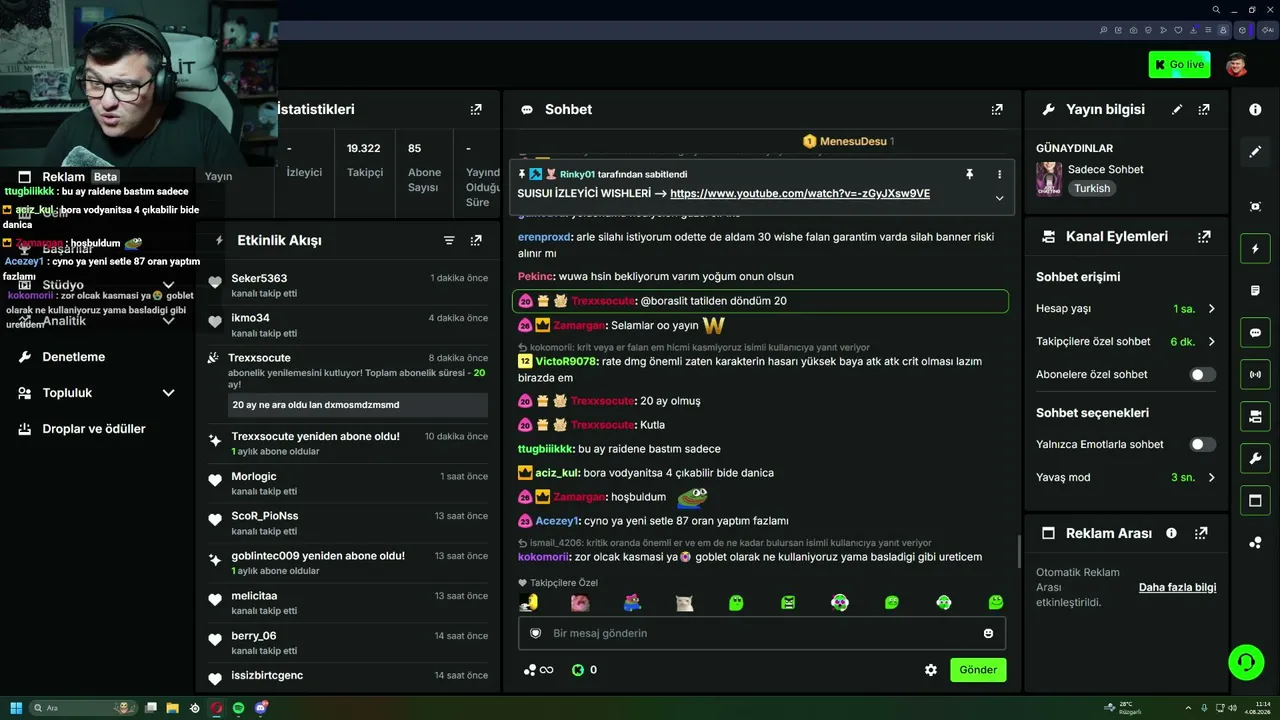
Task: Click the Sadece Sohbet category thumbnail
Action: pyautogui.click(x=1049, y=179)
